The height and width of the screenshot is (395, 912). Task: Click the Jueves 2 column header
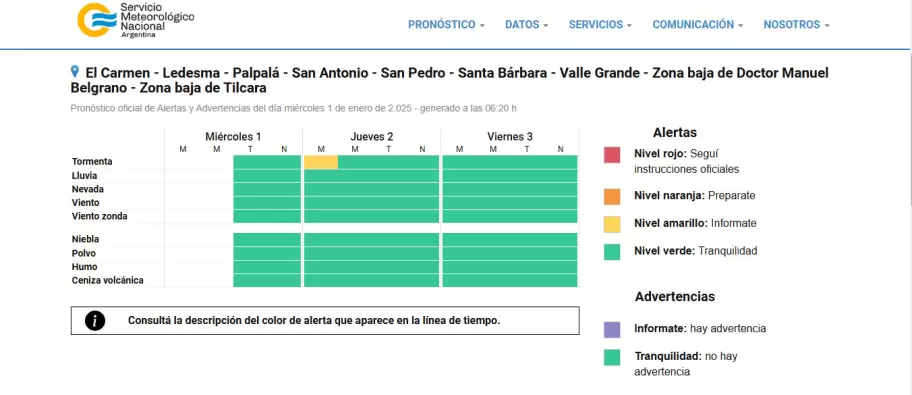click(372, 137)
